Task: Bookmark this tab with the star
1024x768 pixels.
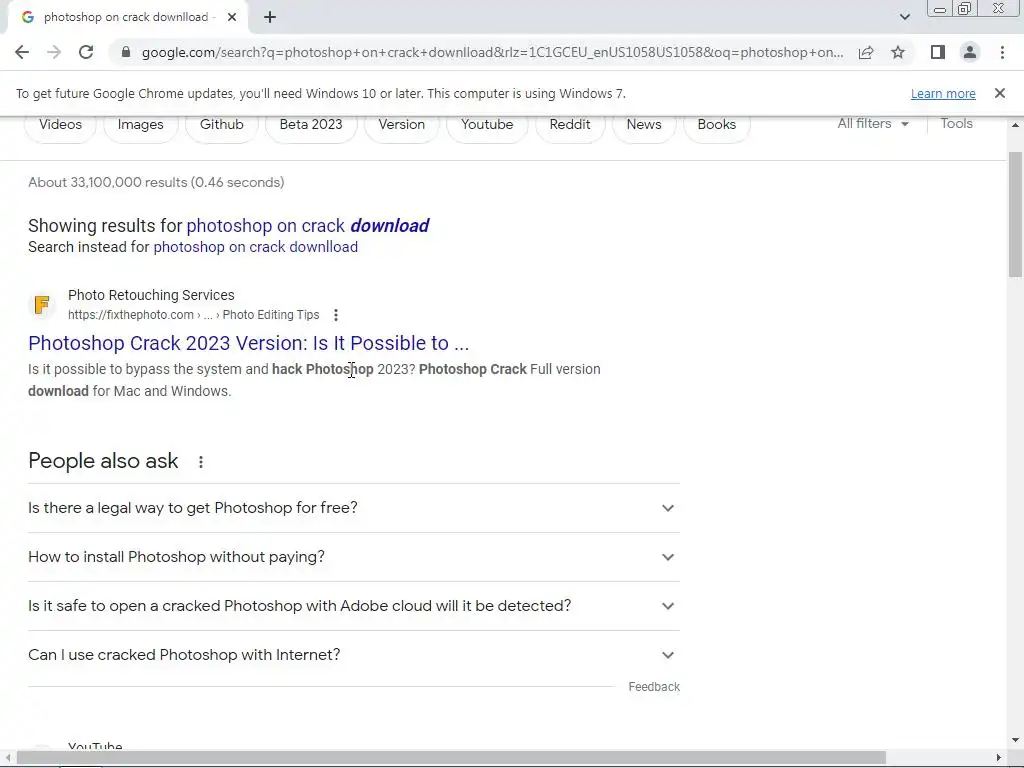Action: click(x=898, y=52)
